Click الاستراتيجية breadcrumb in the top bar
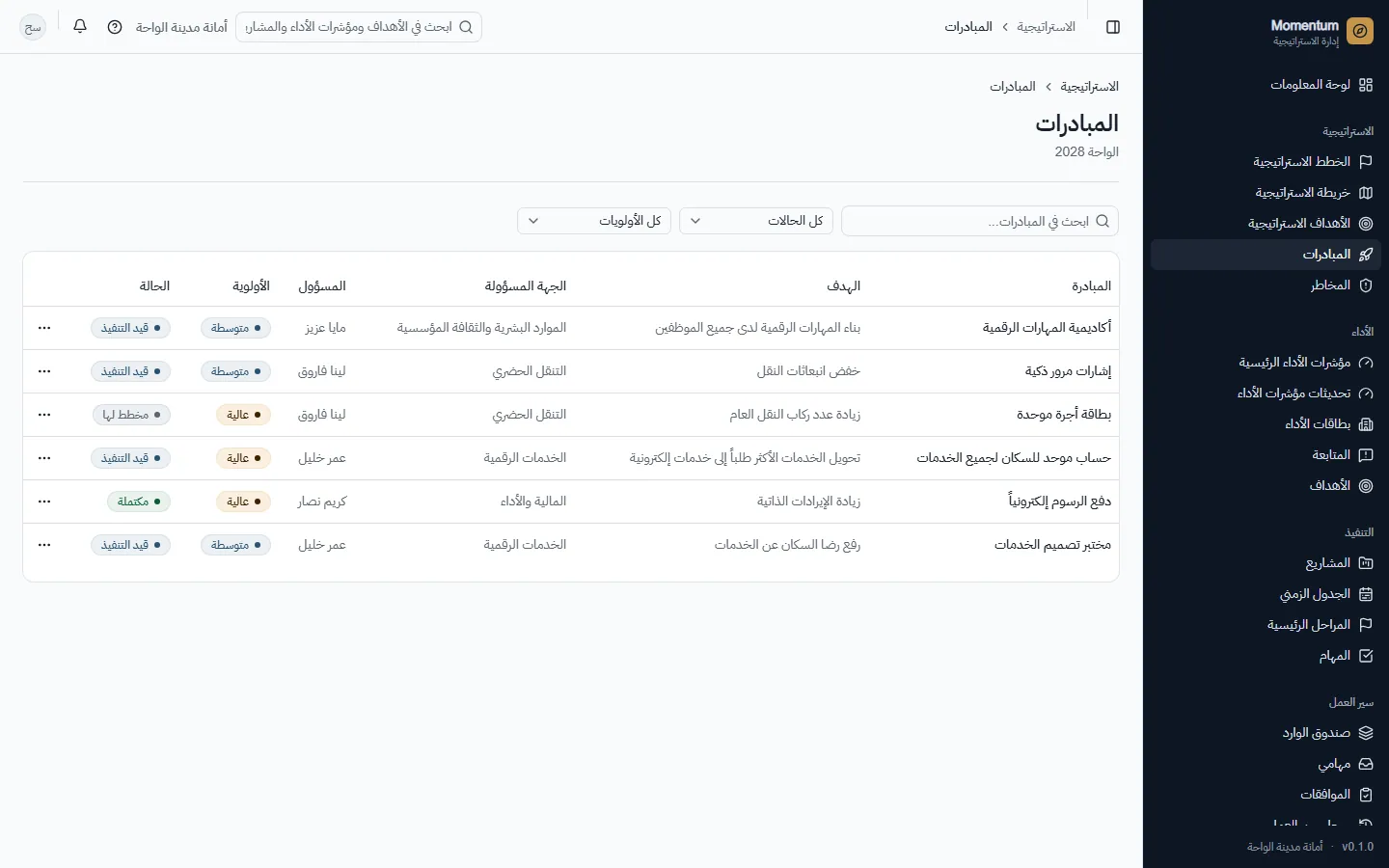 pos(1046,27)
